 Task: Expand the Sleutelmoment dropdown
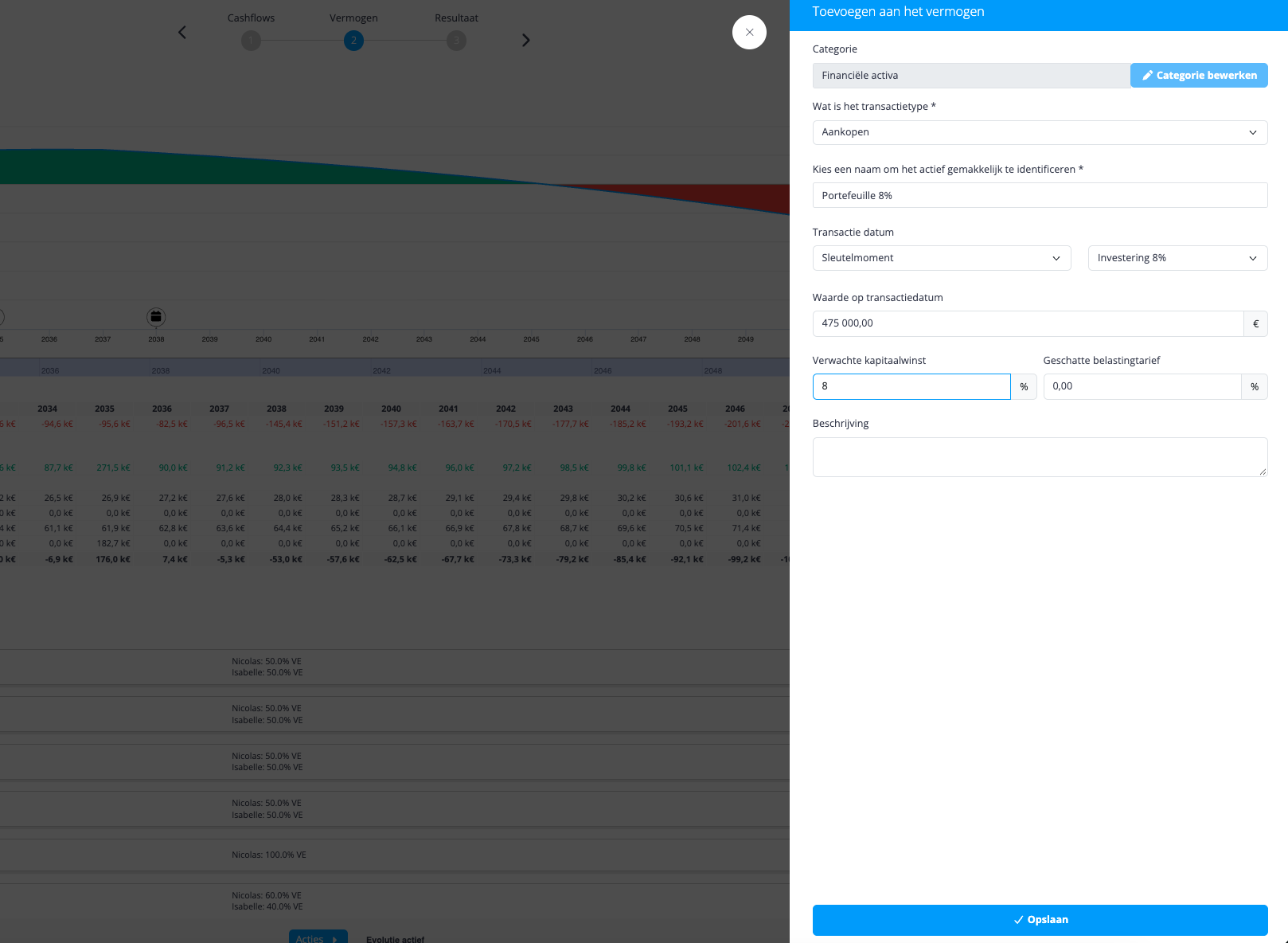pyautogui.click(x=942, y=258)
